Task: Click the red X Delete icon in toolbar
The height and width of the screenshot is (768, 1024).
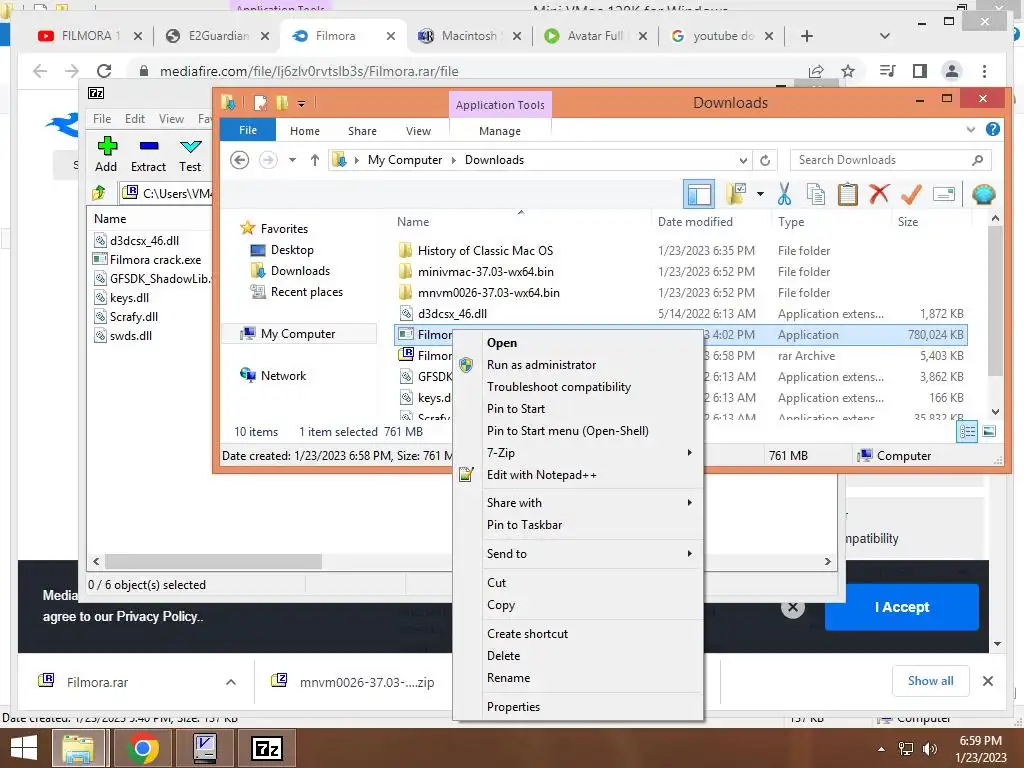Action: (879, 194)
